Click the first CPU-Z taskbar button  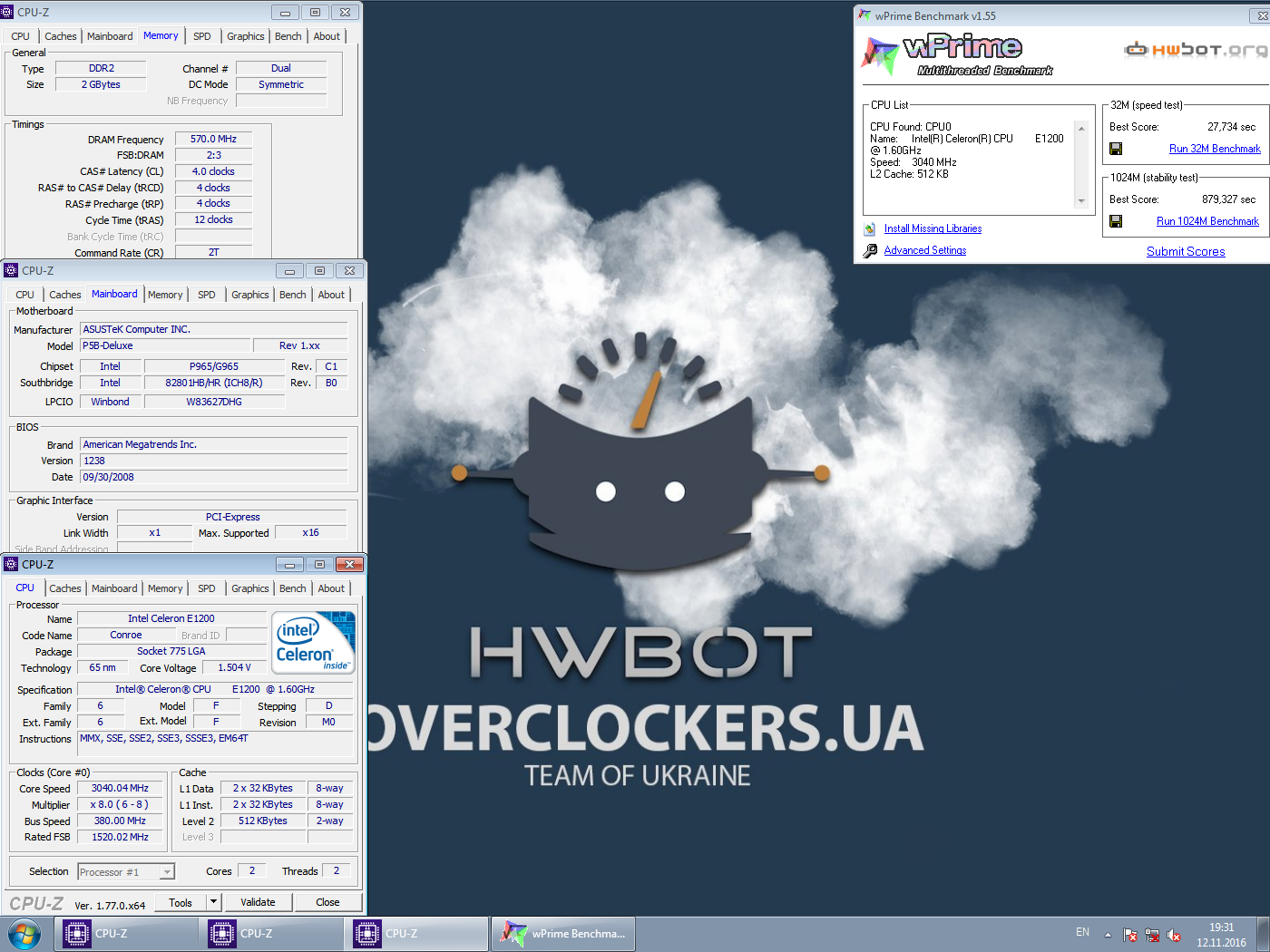point(127,934)
